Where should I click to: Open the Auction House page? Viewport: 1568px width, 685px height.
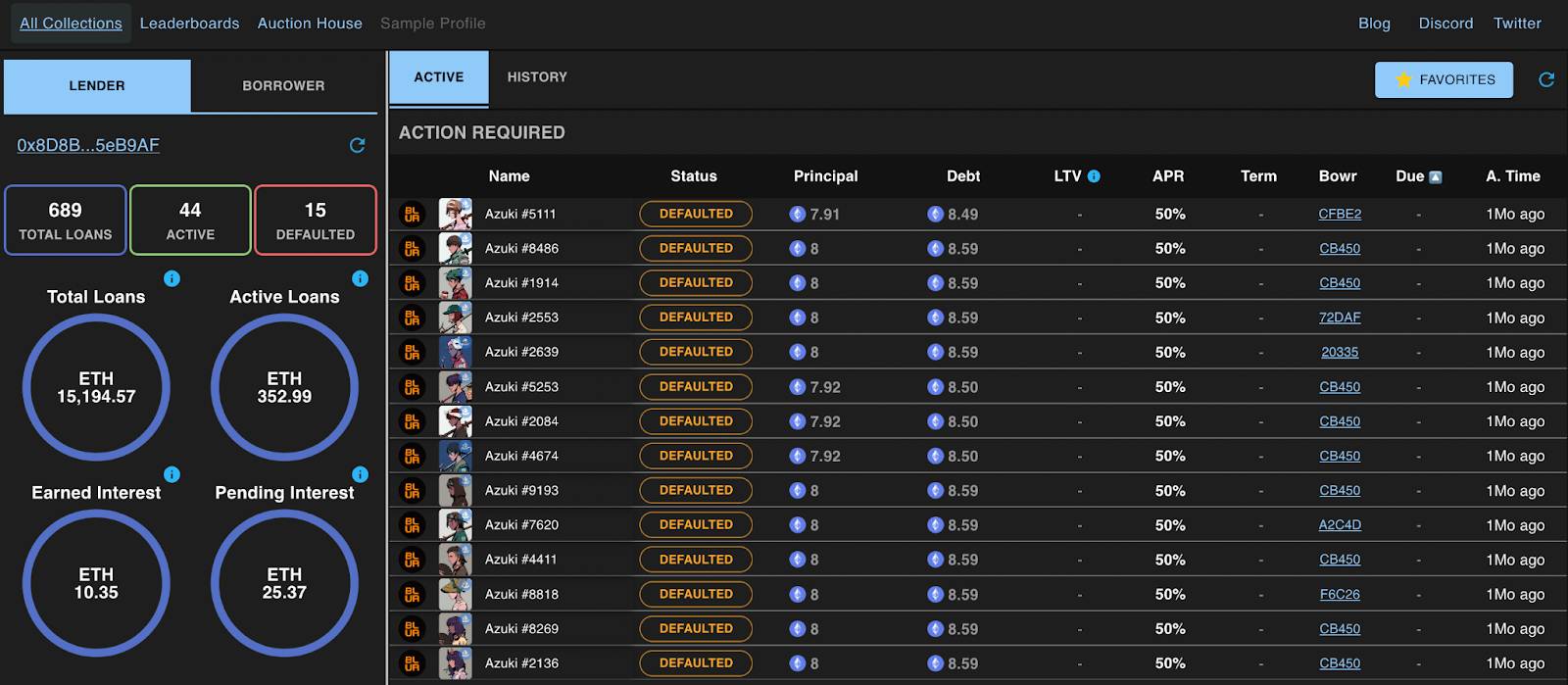pyautogui.click(x=310, y=24)
